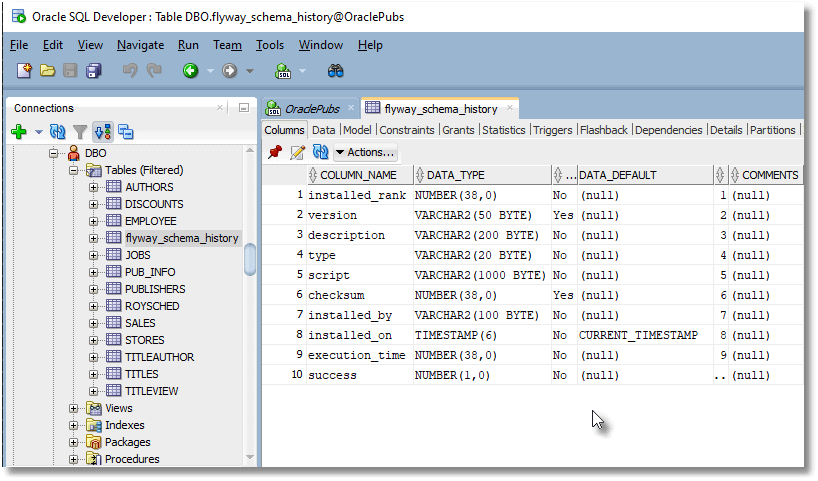The height and width of the screenshot is (481, 818).
Task: Switch to the Constraints tab
Action: pos(406,130)
